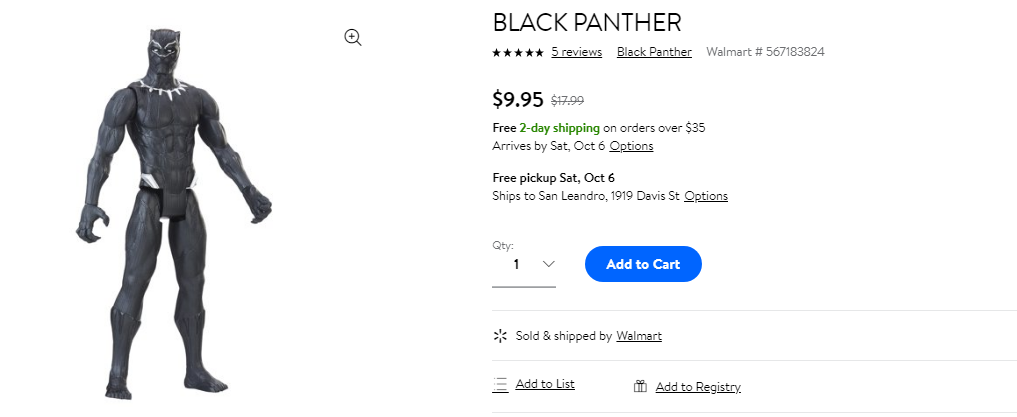This screenshot has width=1017, height=417.
Task: Click the 2-day shipping green text
Action: click(559, 128)
